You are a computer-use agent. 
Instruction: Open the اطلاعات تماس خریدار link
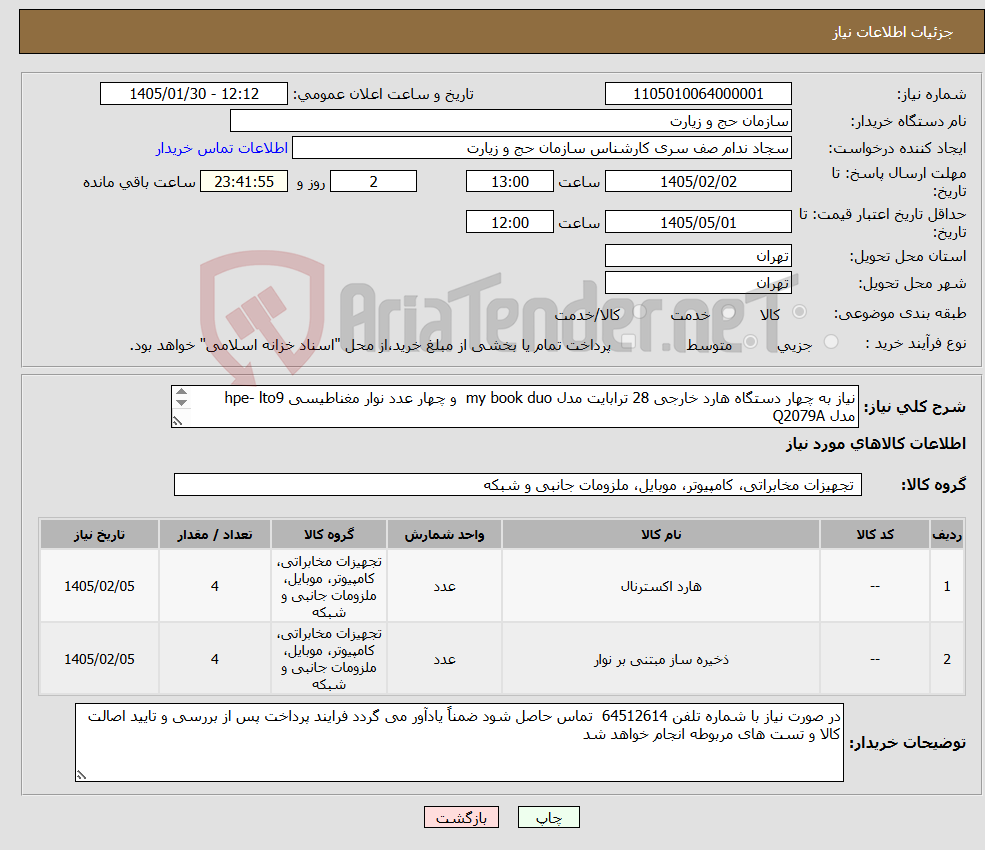tap(222, 148)
